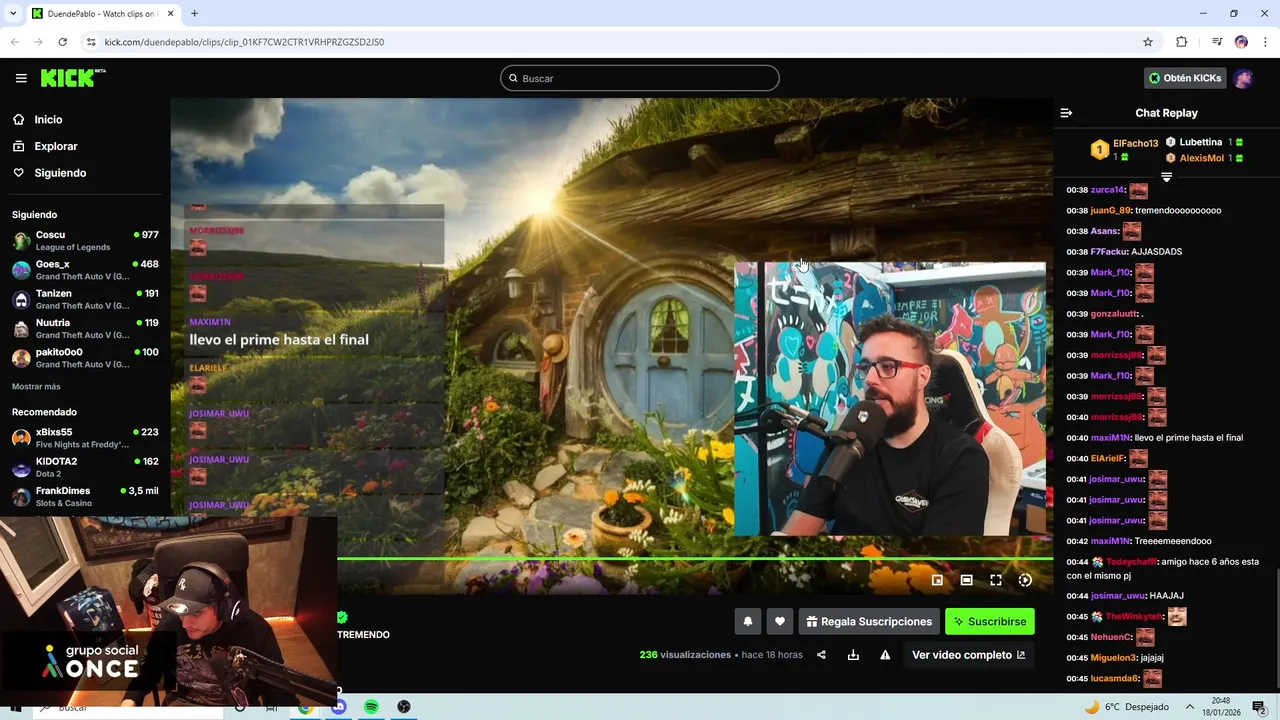Viewport: 1280px width, 720px height.
Task: Expand the gift leaderboard arrow
Action: coord(1166,177)
